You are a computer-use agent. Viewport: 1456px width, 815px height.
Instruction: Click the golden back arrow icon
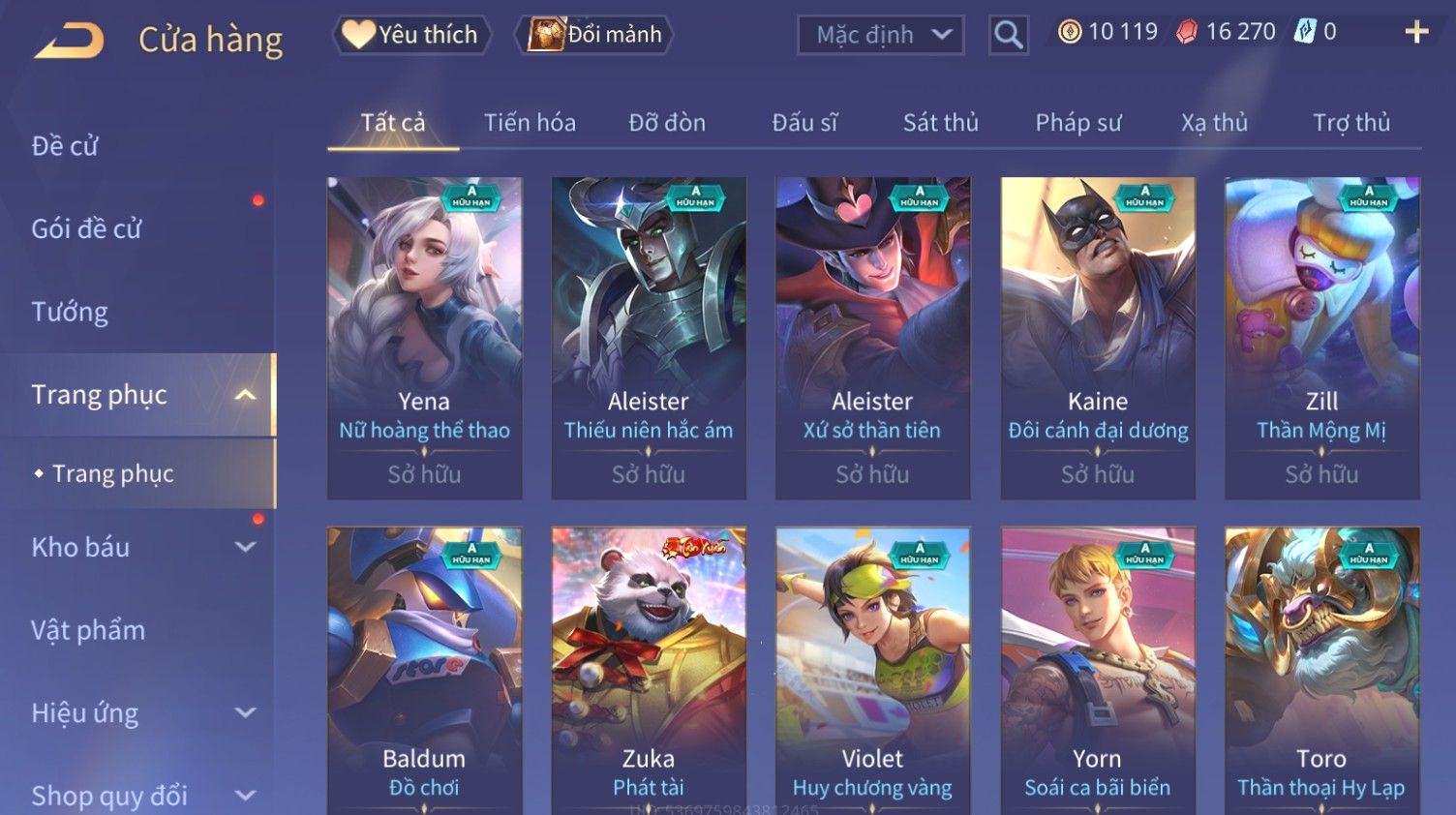click(70, 41)
